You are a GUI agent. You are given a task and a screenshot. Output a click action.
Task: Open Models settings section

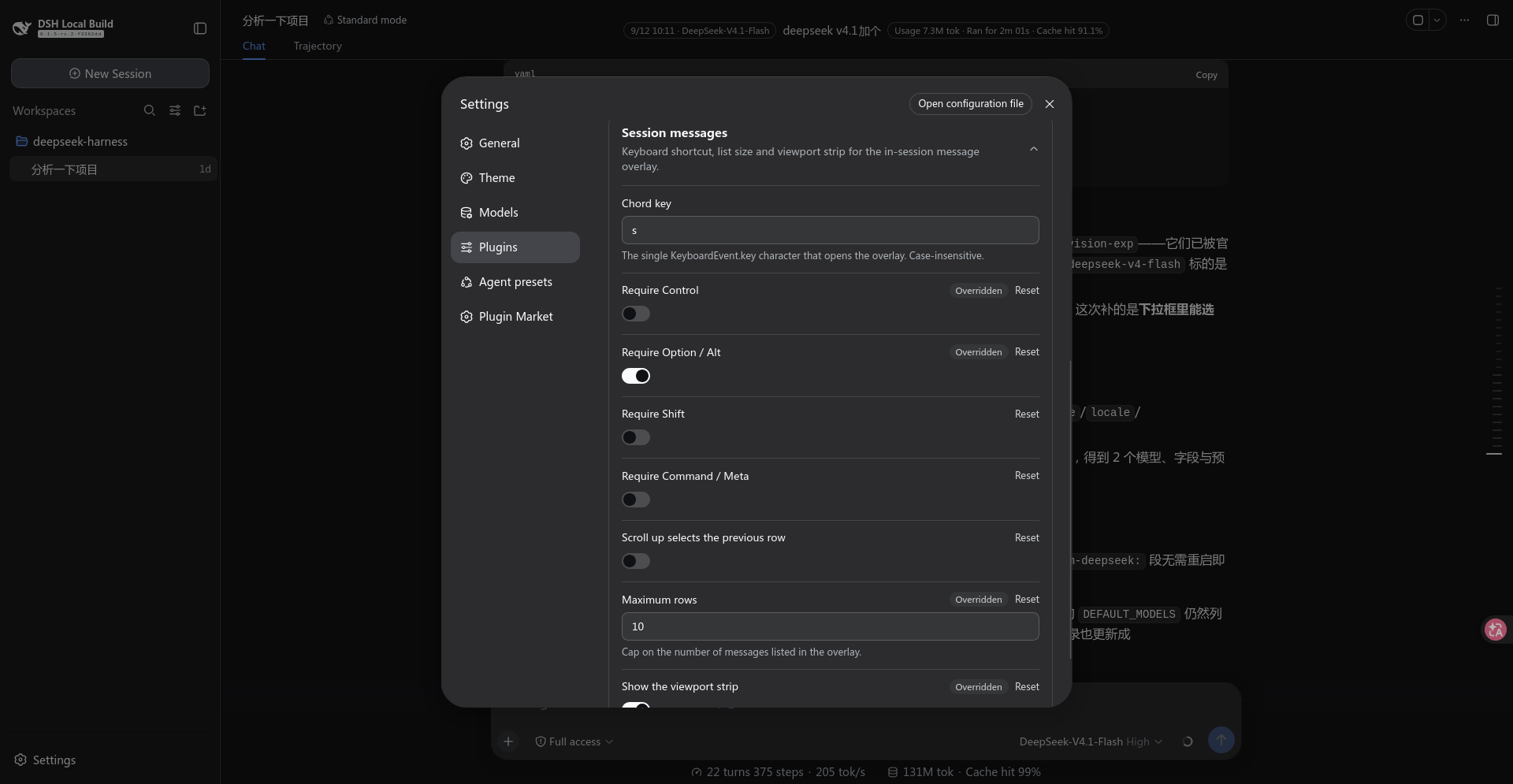point(515,213)
